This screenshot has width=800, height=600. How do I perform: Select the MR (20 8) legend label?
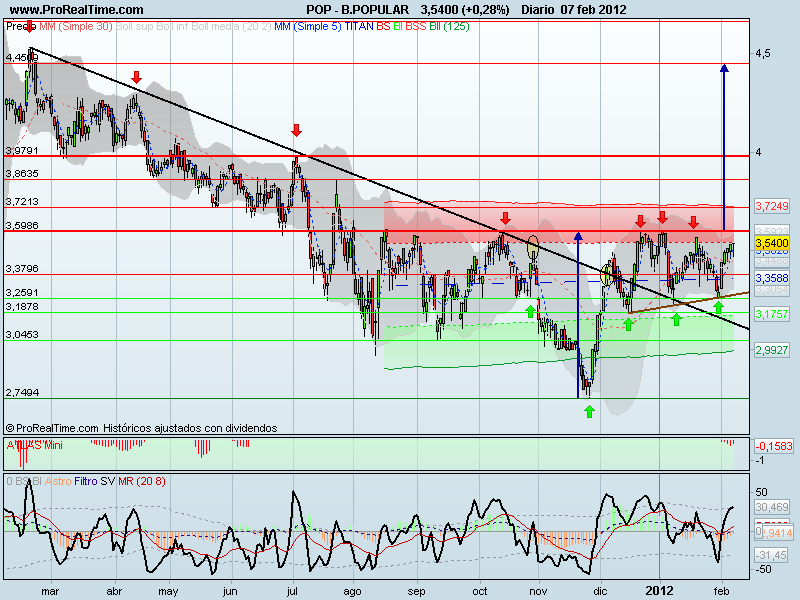(x=142, y=481)
